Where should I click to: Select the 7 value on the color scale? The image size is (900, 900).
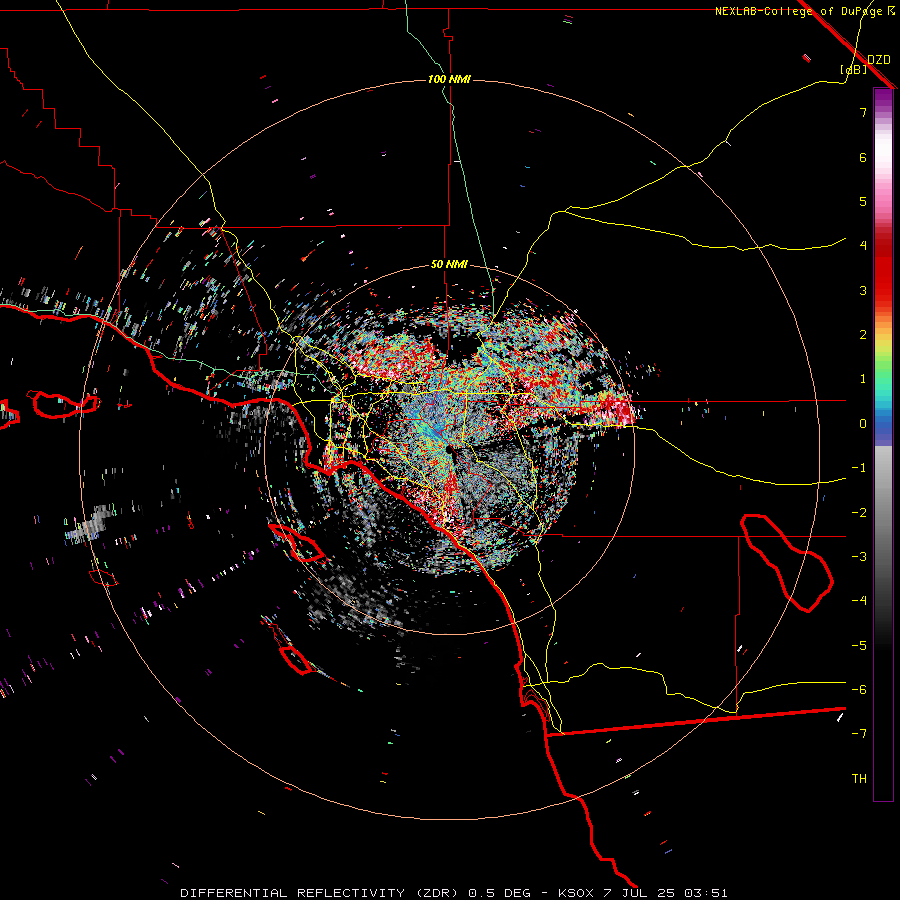coord(863,112)
